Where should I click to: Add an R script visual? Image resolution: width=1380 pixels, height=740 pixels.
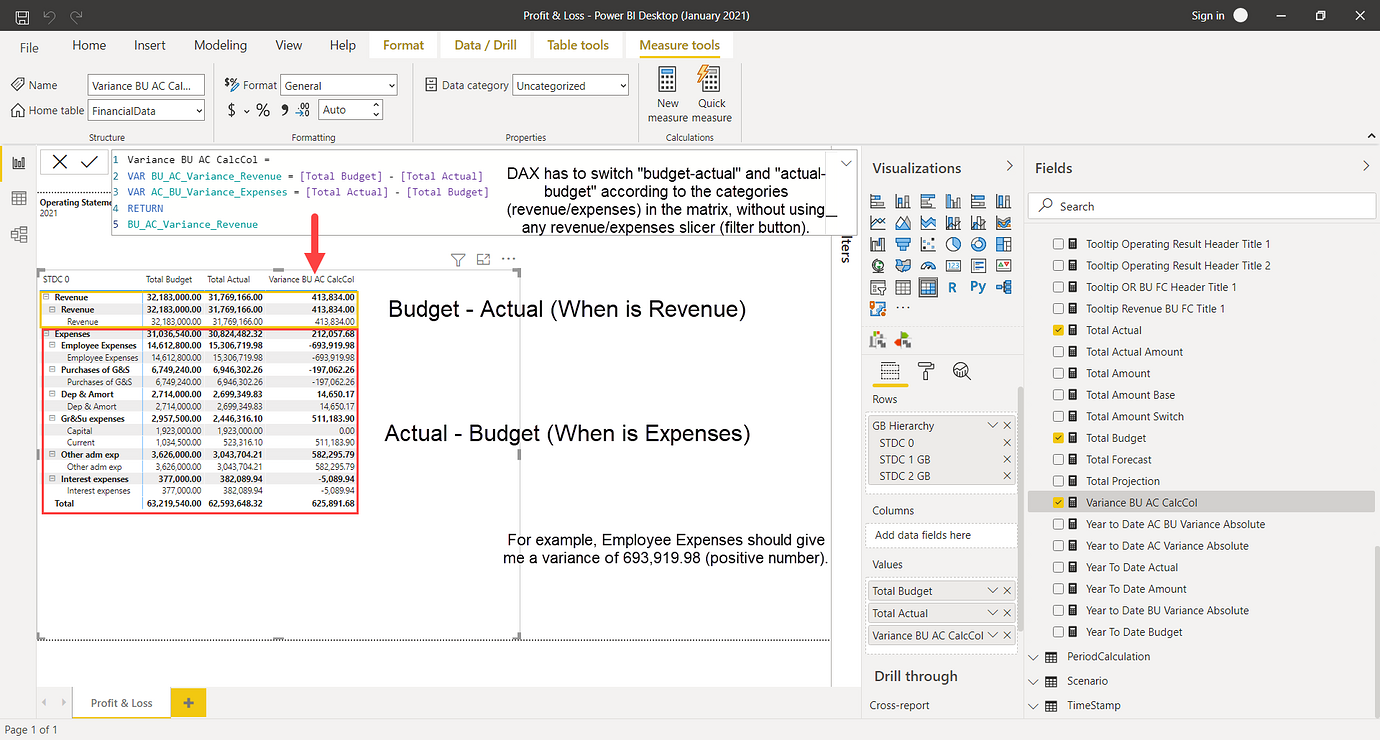coord(952,287)
